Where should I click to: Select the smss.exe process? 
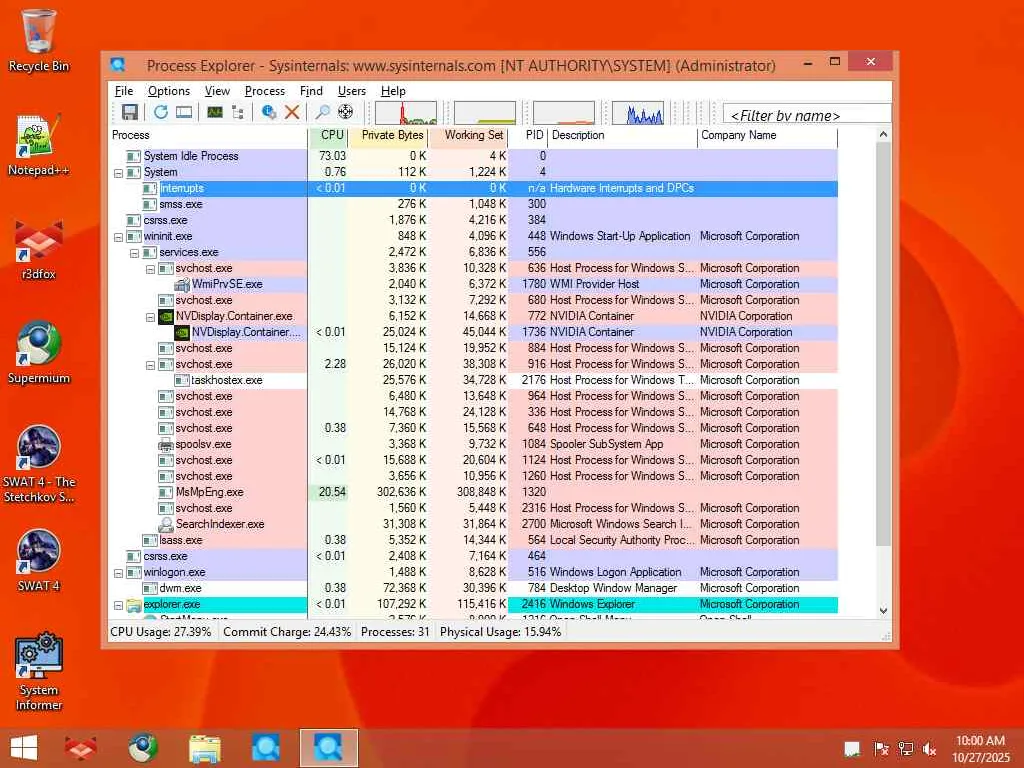pyautogui.click(x=473, y=204)
